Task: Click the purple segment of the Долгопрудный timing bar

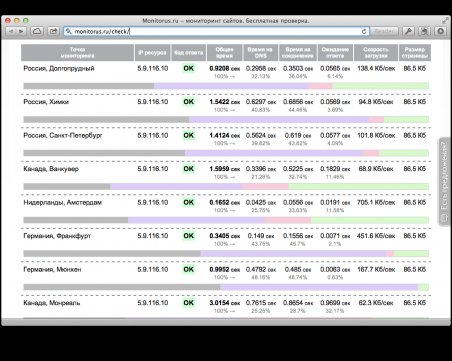Action: tap(231, 86)
